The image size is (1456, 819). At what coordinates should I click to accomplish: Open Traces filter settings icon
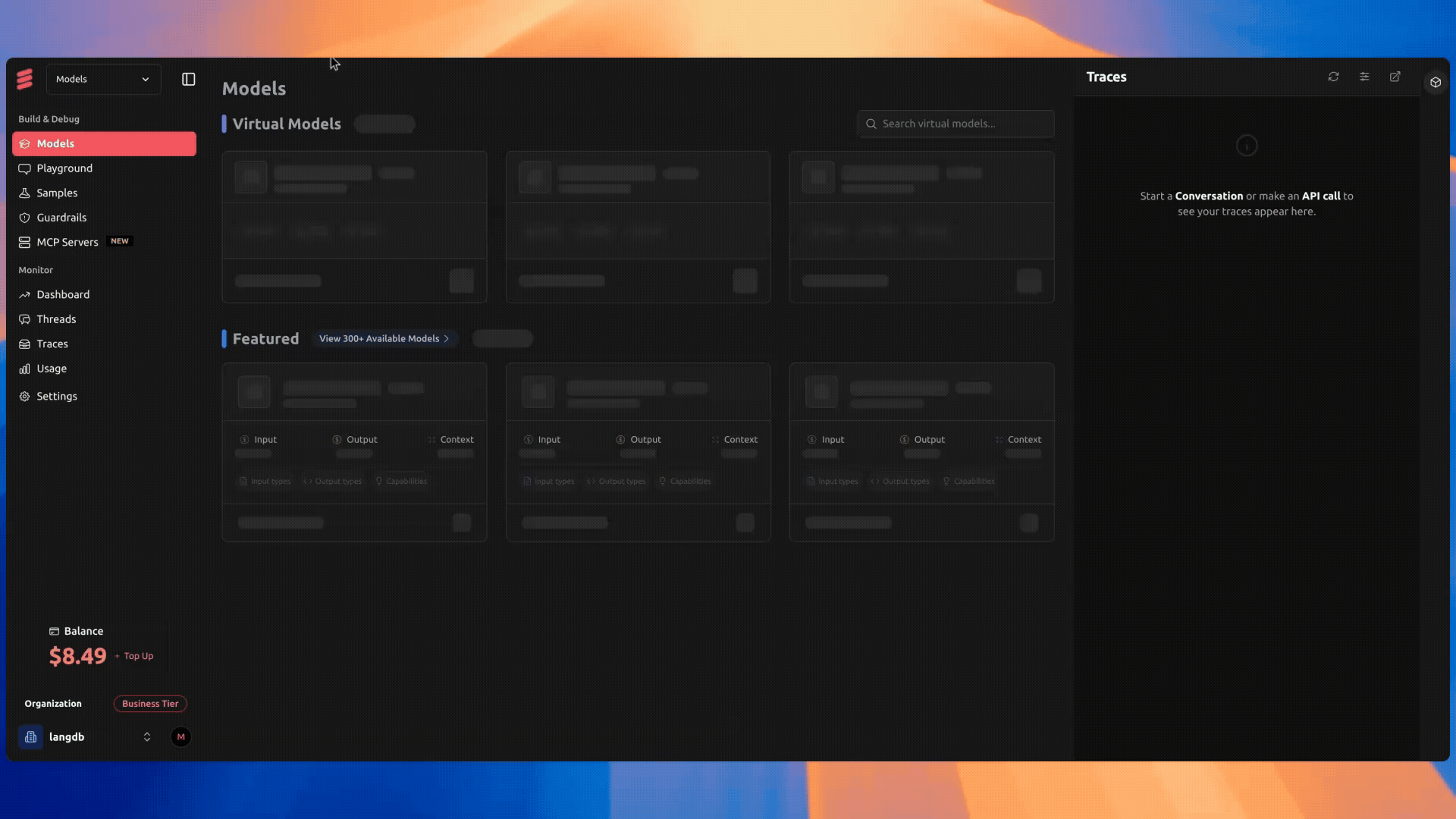pyautogui.click(x=1364, y=77)
